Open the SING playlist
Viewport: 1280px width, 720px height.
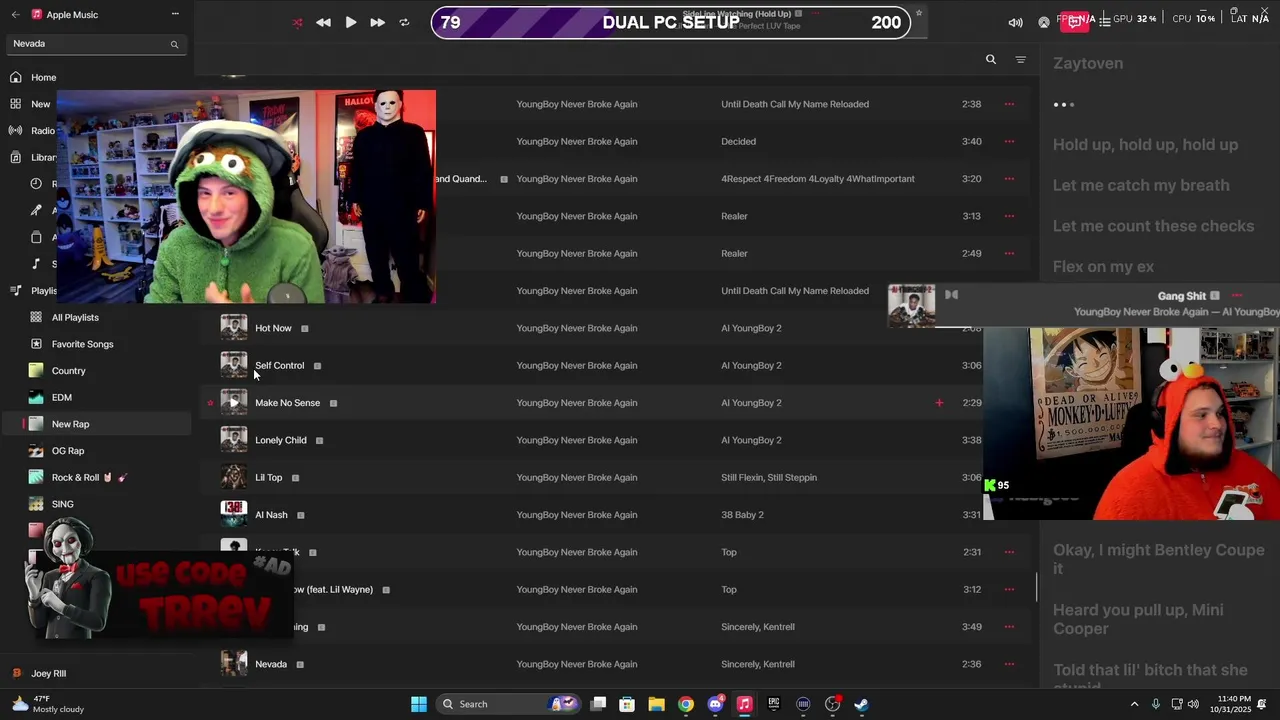coord(62,504)
